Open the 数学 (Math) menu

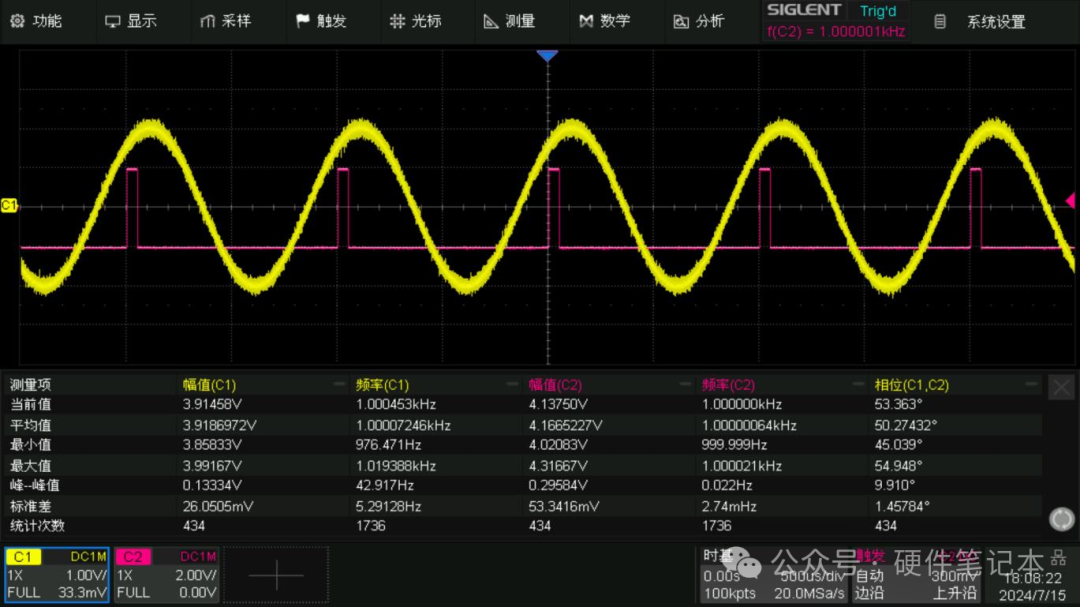click(x=605, y=21)
